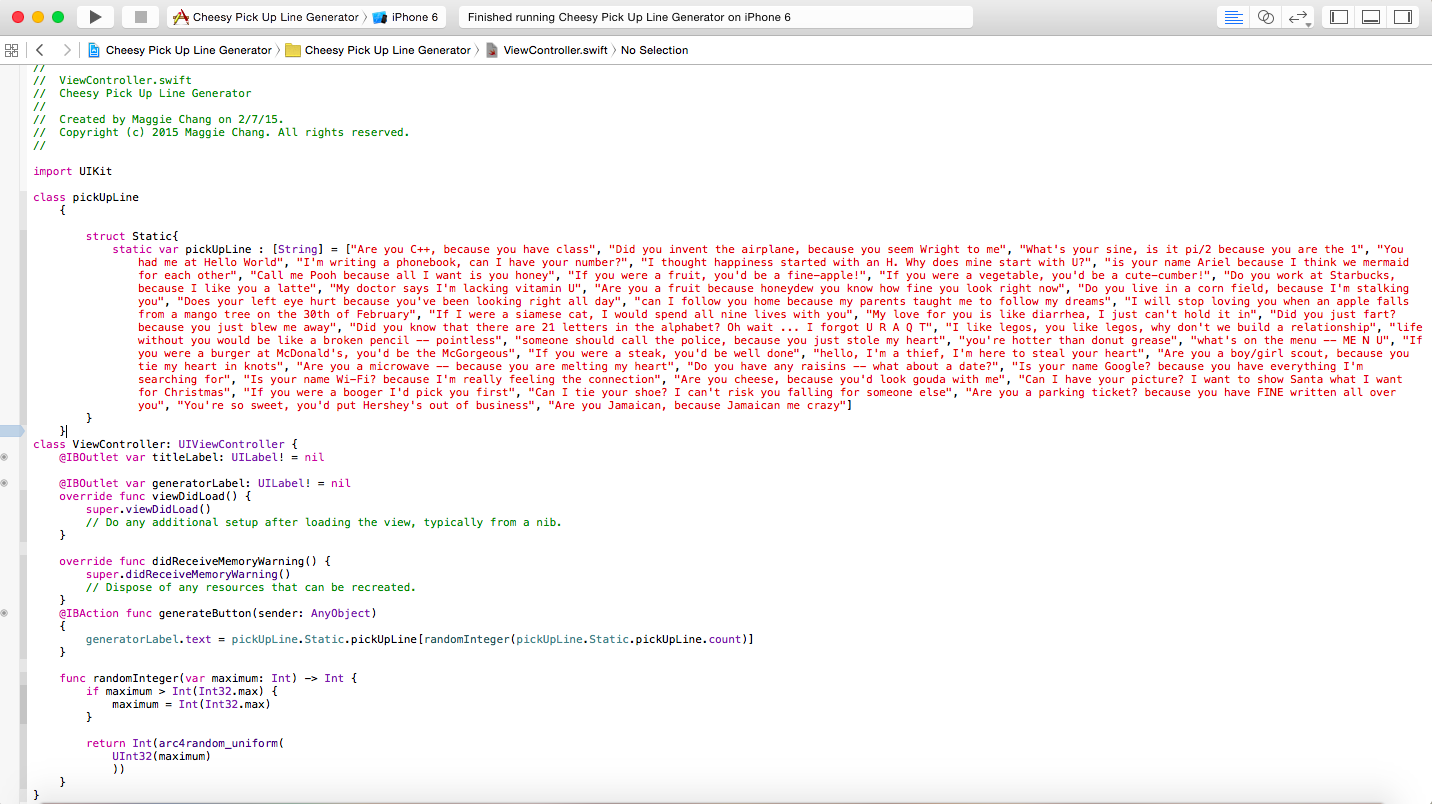Image resolution: width=1432 pixels, height=804 pixels.
Task: Click the titleLabel outlet connection circle
Action: (x=4, y=457)
